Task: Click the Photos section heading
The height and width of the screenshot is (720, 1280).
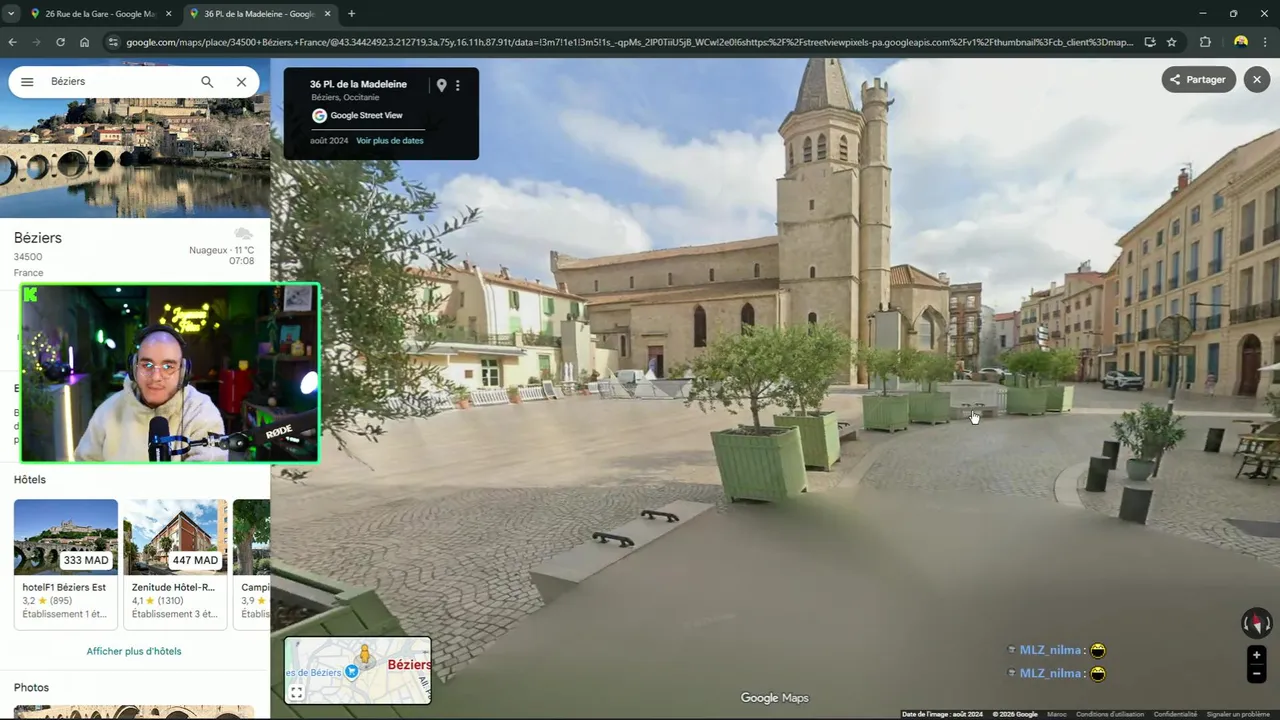Action: pos(31,688)
